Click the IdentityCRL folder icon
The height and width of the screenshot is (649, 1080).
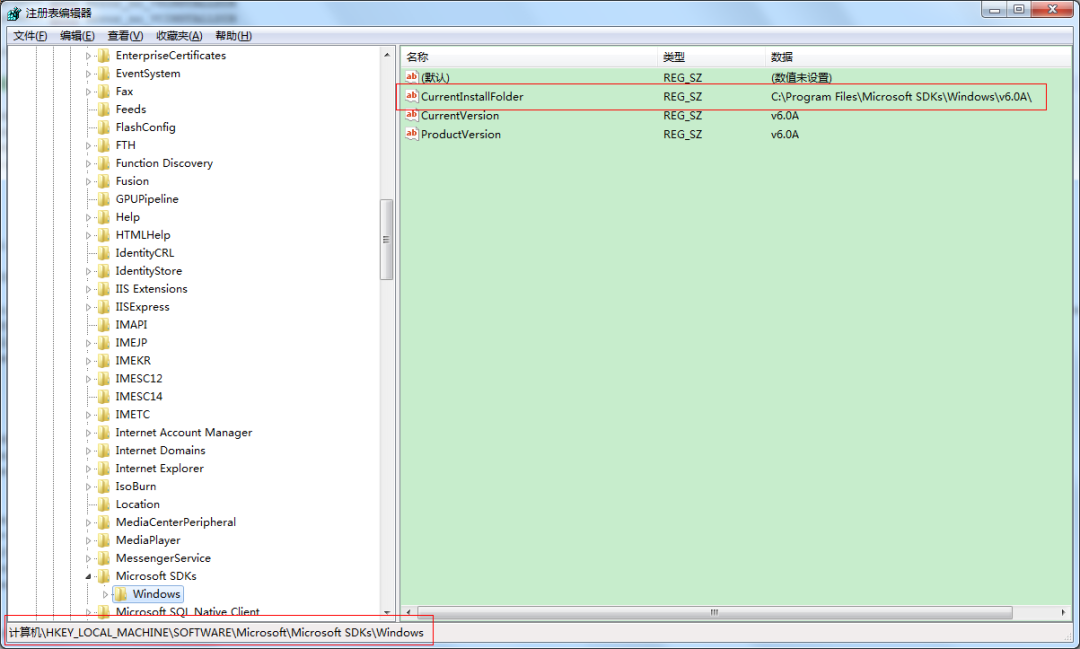104,253
